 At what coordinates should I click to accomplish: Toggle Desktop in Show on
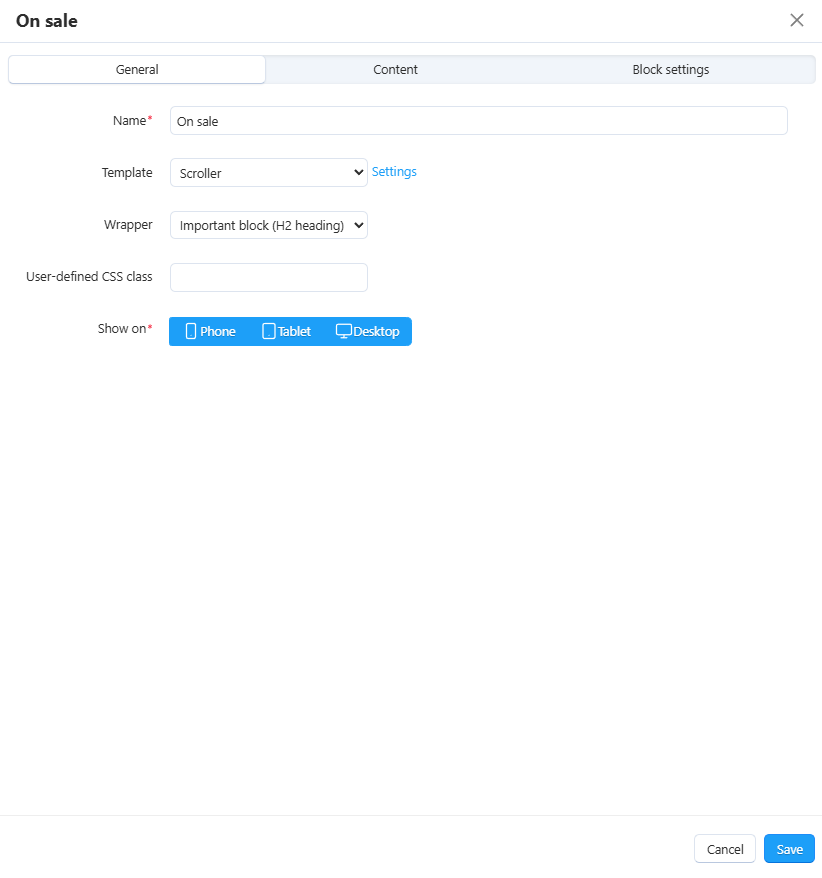click(x=367, y=331)
